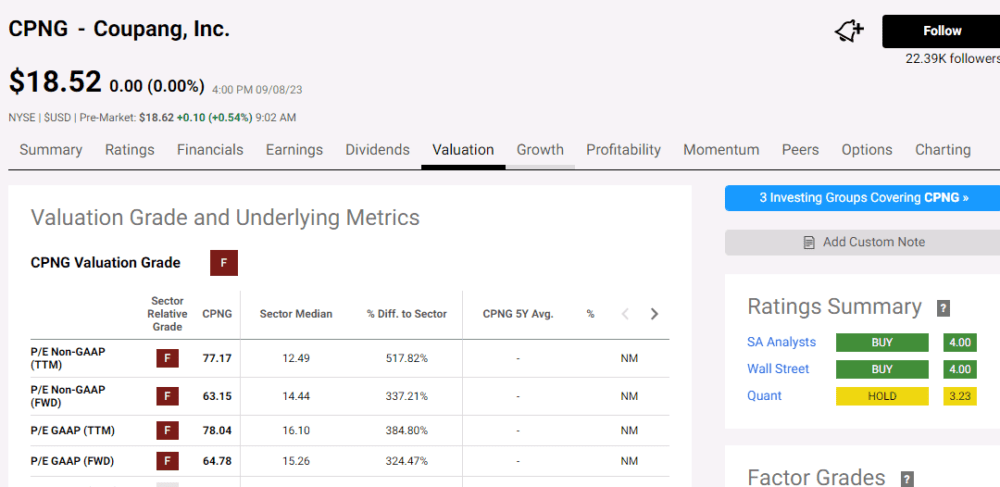Click 324.47% difference value
The height and width of the screenshot is (487, 1000).
[x=407, y=461]
